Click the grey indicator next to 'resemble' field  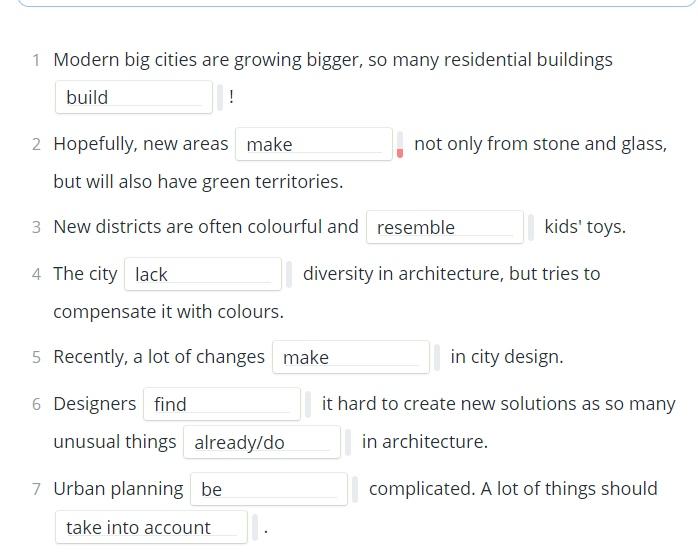pos(531,227)
